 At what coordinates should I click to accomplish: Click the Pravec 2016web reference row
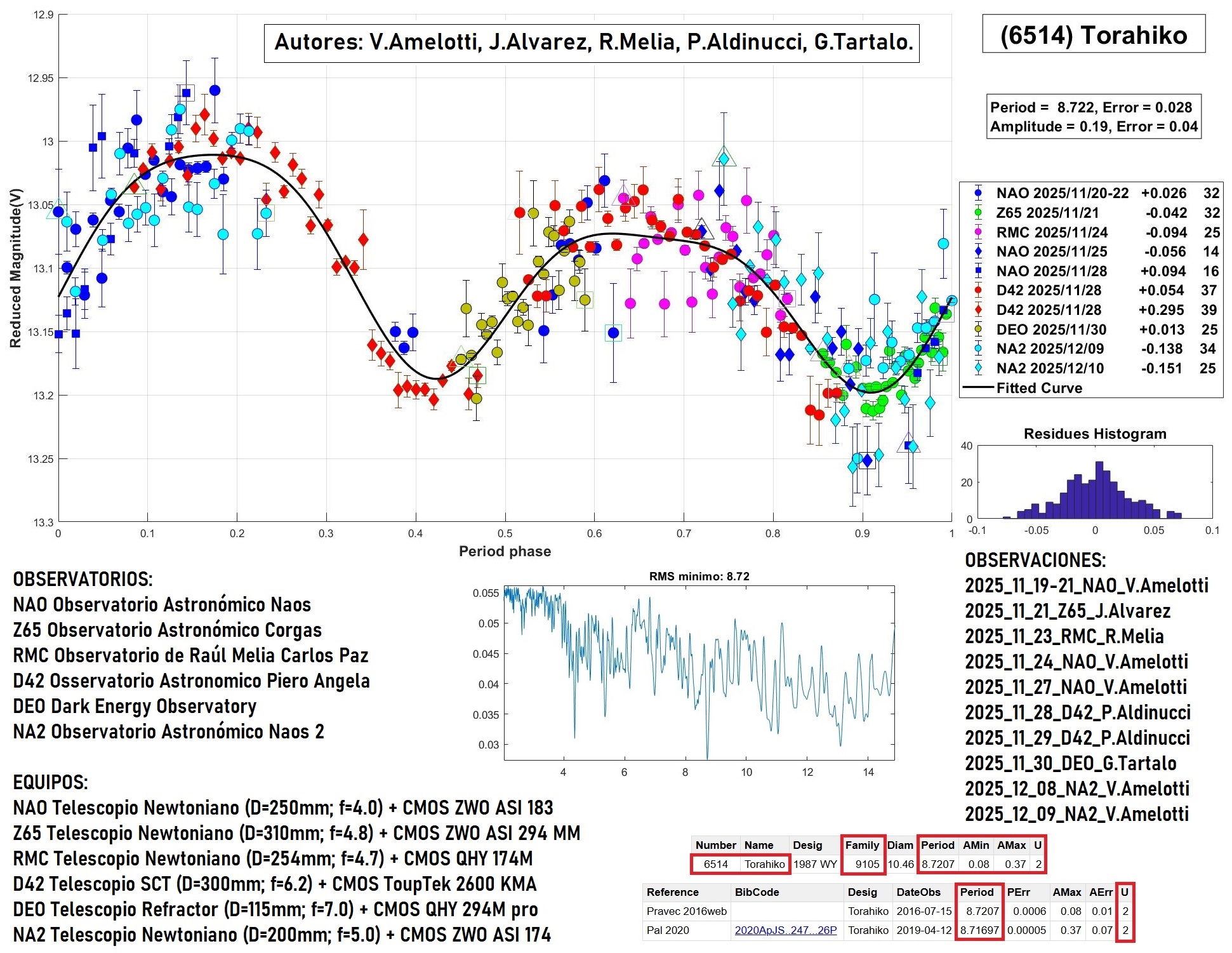click(x=686, y=911)
